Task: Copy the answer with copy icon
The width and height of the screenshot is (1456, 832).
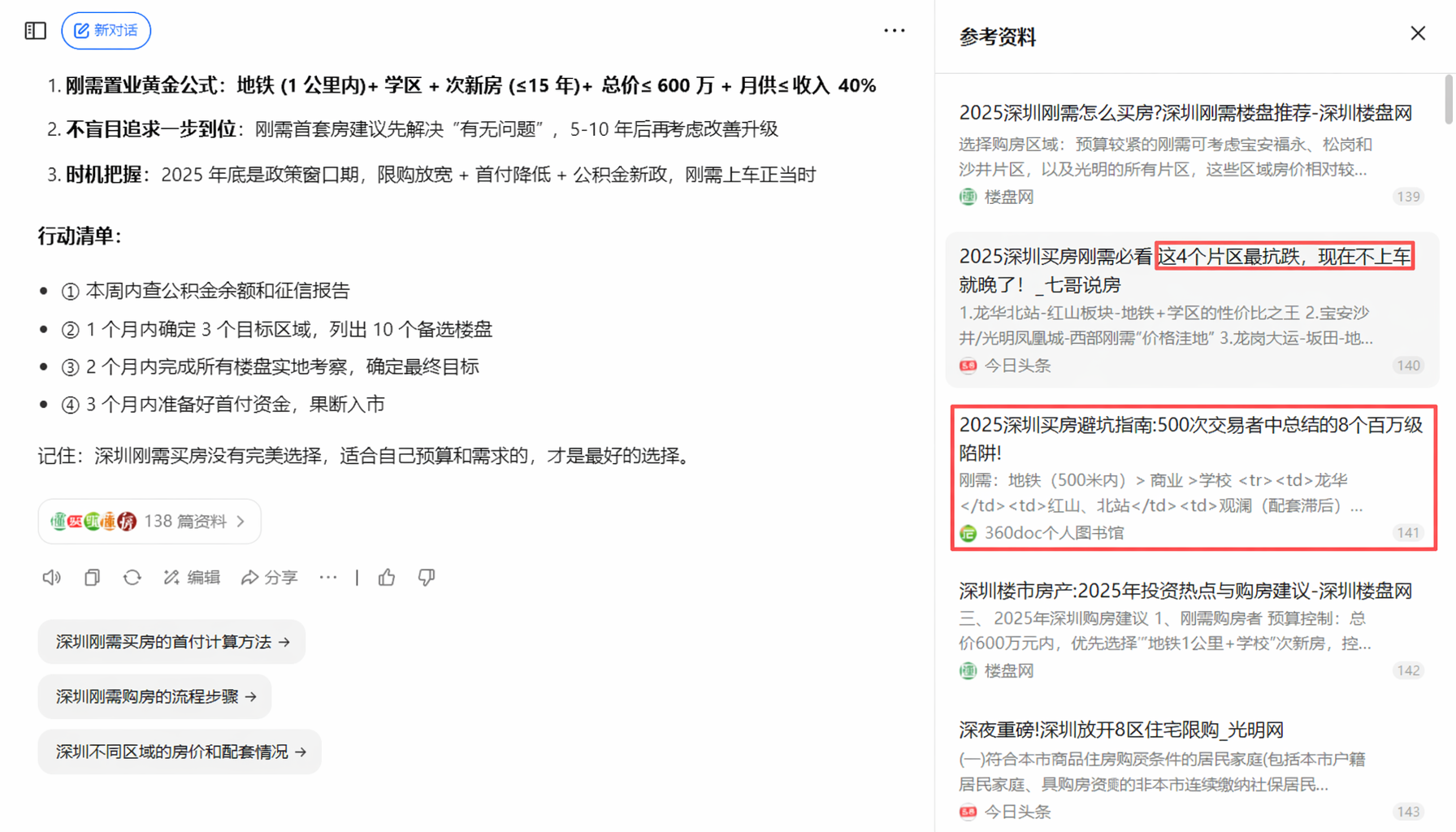Action: (92, 578)
